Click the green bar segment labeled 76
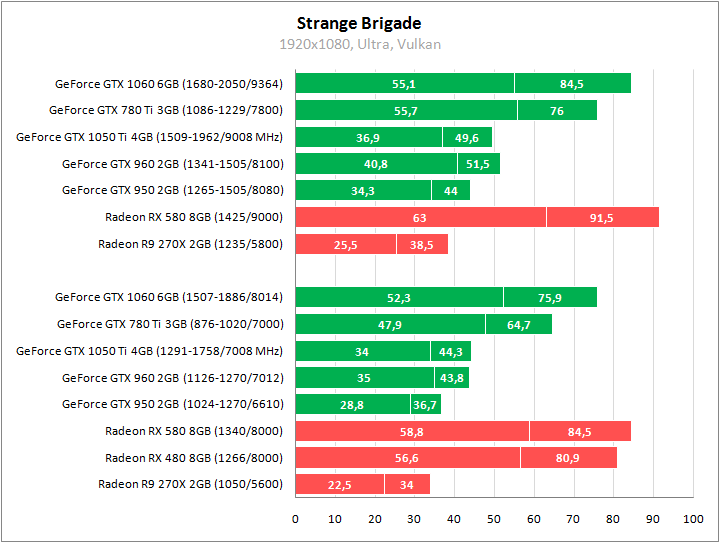 [x=557, y=110]
